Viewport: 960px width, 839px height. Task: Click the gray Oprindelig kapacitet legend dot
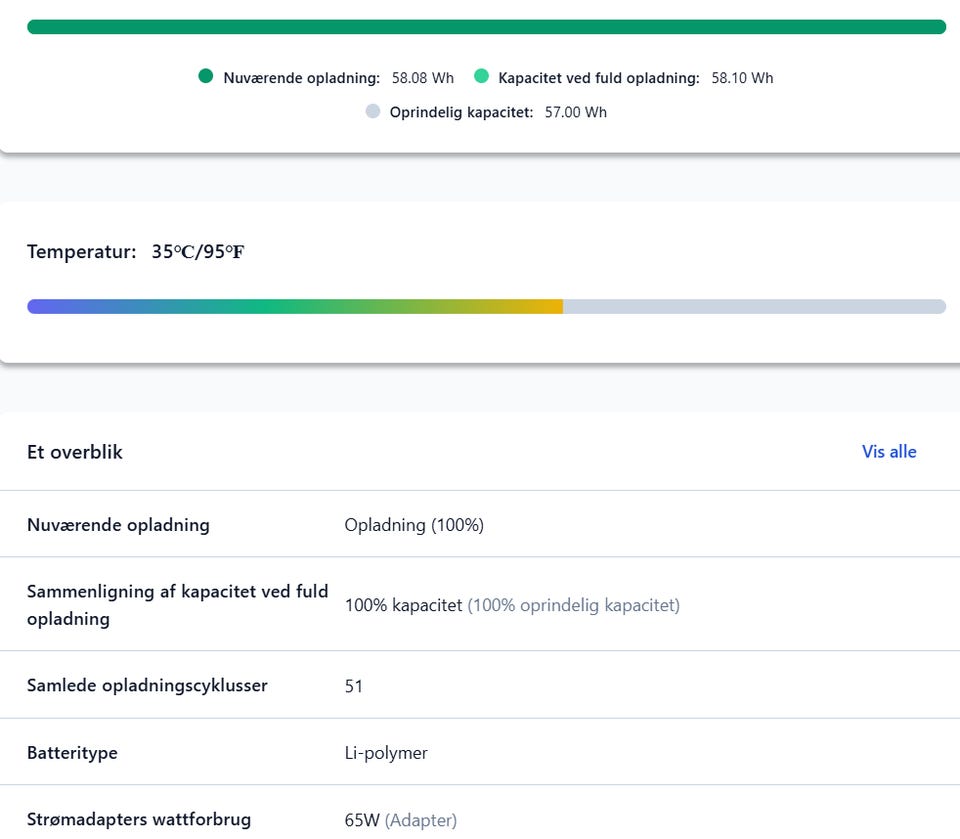tap(373, 111)
